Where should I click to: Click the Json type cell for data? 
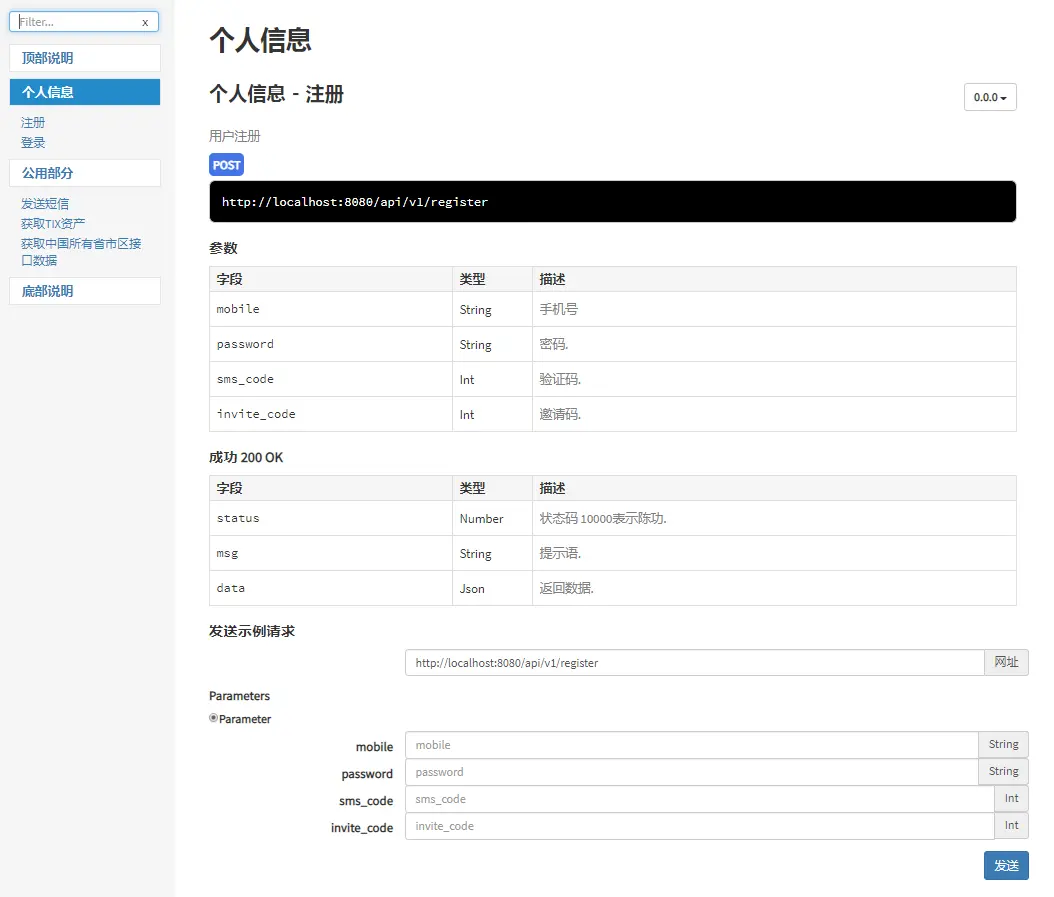pos(492,588)
